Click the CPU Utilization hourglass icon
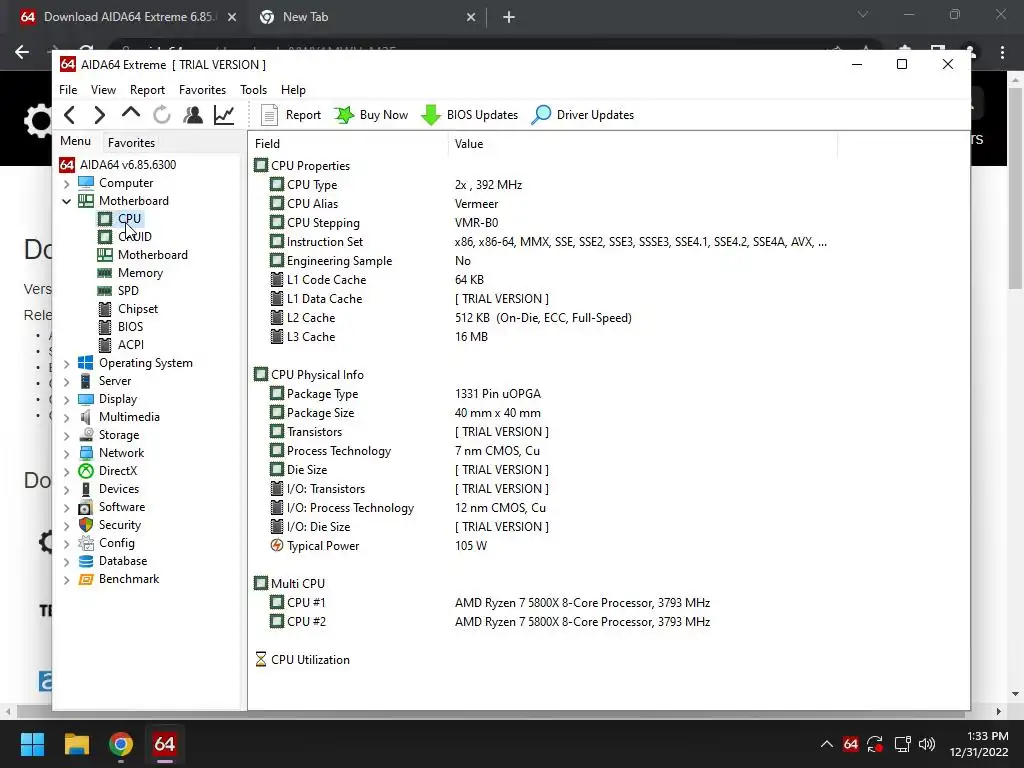Screen dimensions: 1024x768 point(261,660)
